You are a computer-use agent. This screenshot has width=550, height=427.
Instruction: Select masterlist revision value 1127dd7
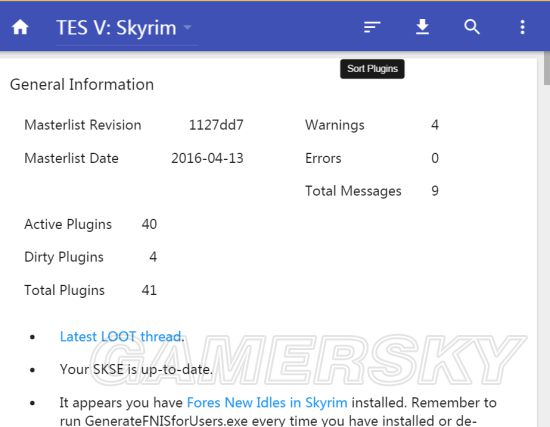pyautogui.click(x=216, y=125)
